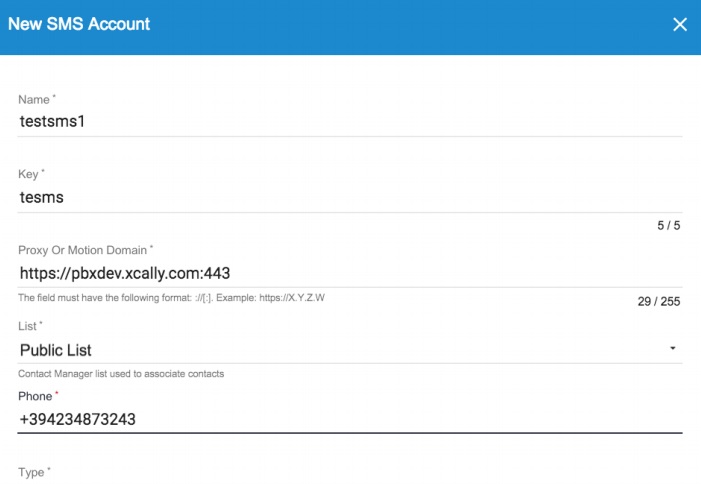Click the Key character counter 5 / 5
This screenshot has width=701, height=484.
coord(668,225)
